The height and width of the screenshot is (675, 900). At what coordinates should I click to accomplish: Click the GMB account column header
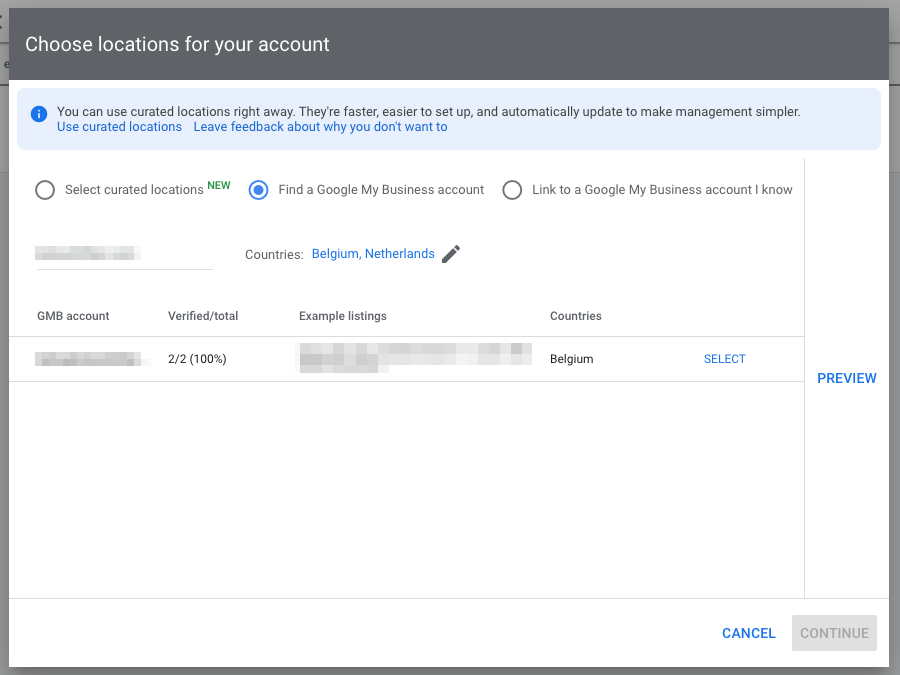(x=73, y=316)
